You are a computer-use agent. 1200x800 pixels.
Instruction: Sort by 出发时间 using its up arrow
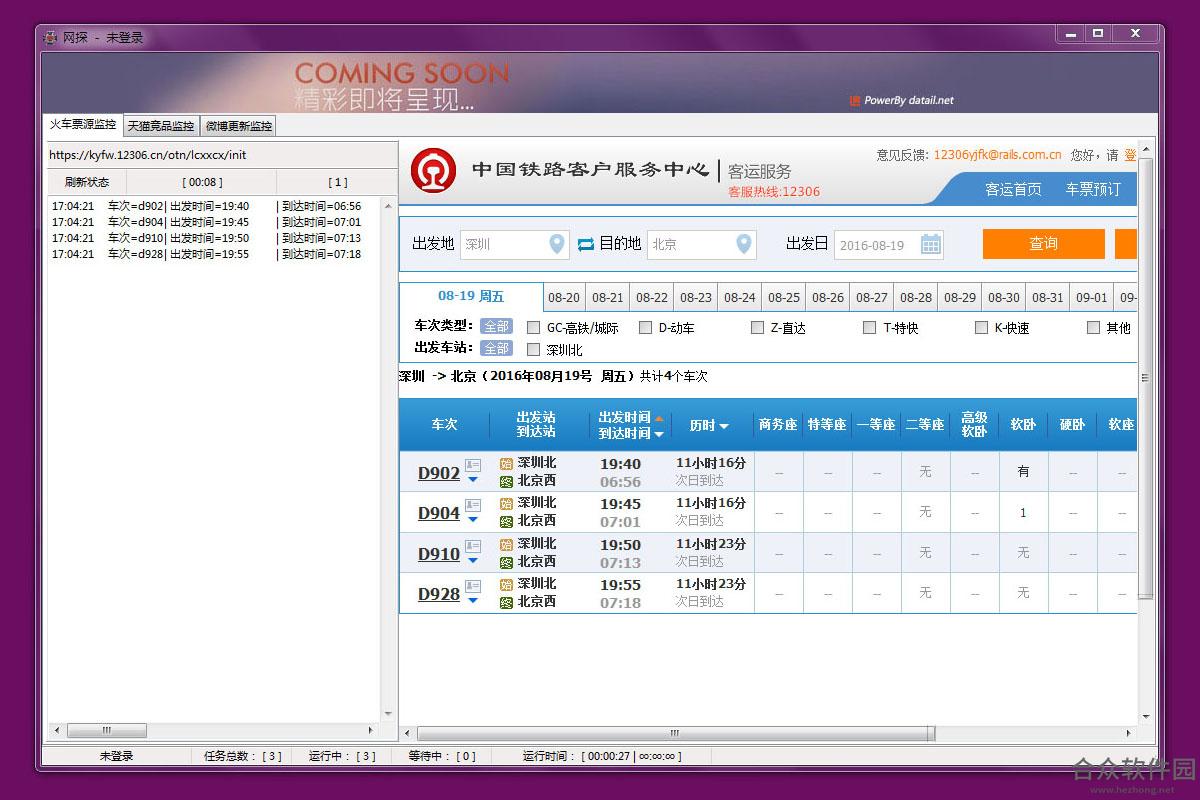coord(659,418)
